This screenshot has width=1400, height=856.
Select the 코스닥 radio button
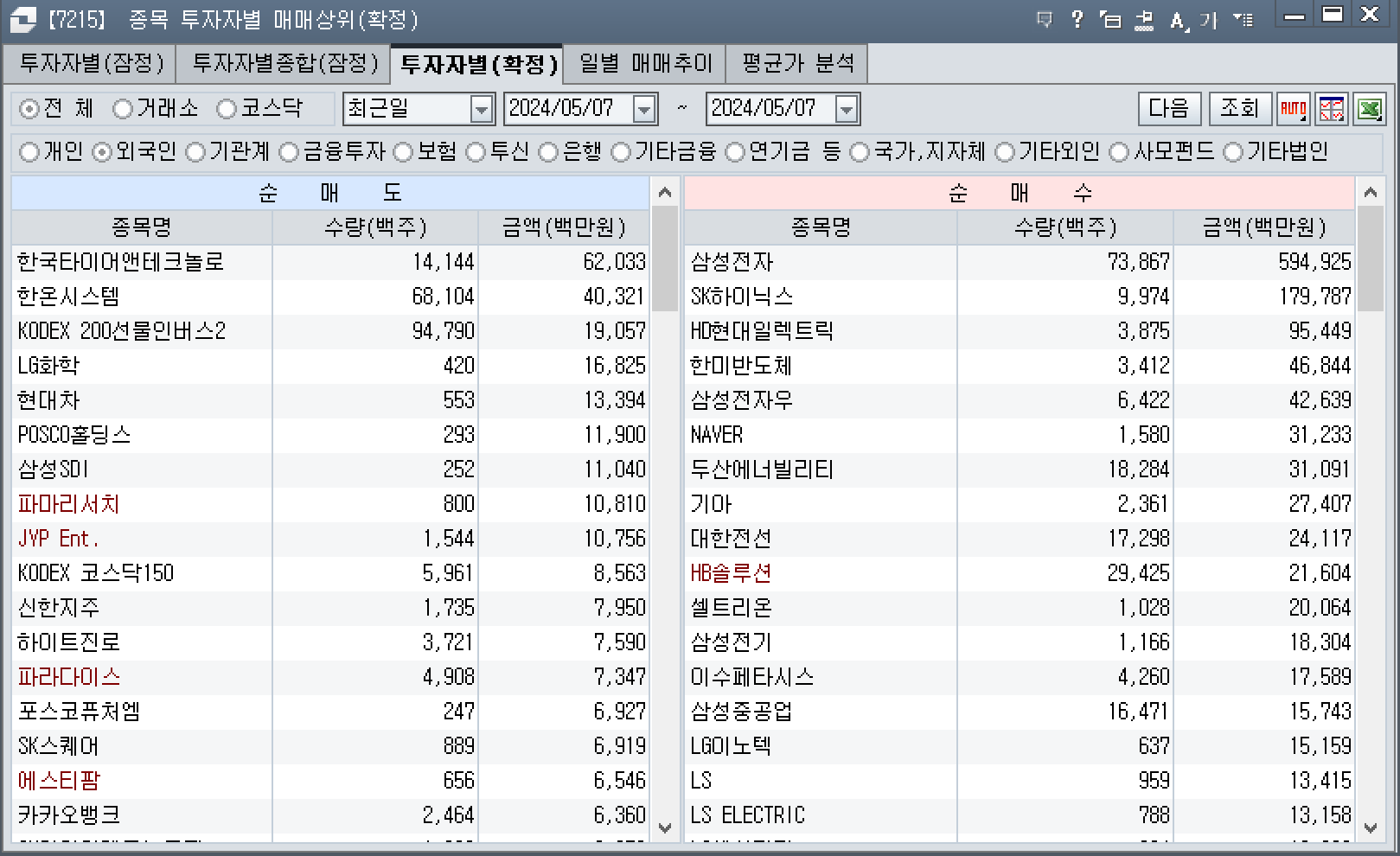[x=227, y=109]
